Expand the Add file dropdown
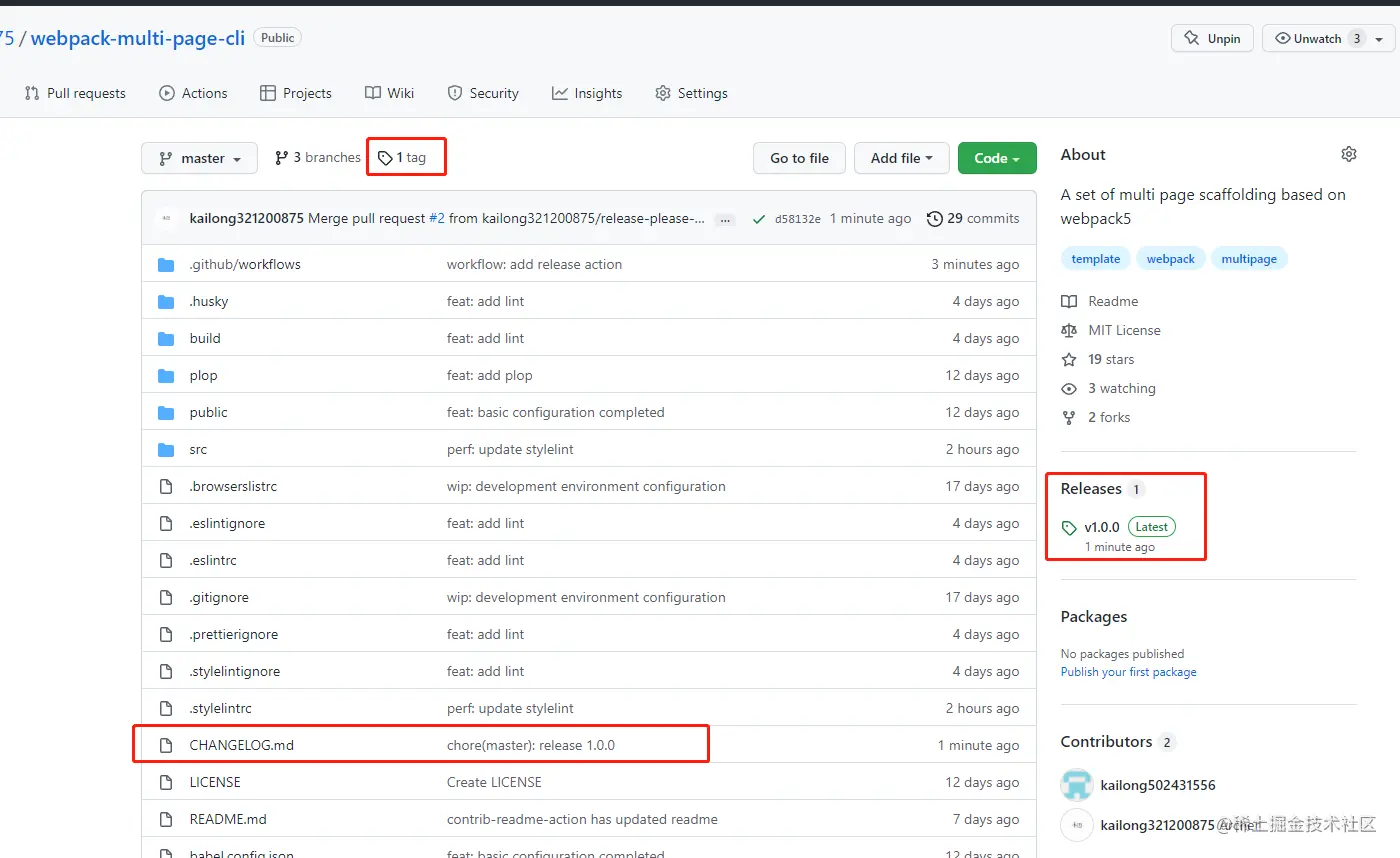 [x=901, y=158]
